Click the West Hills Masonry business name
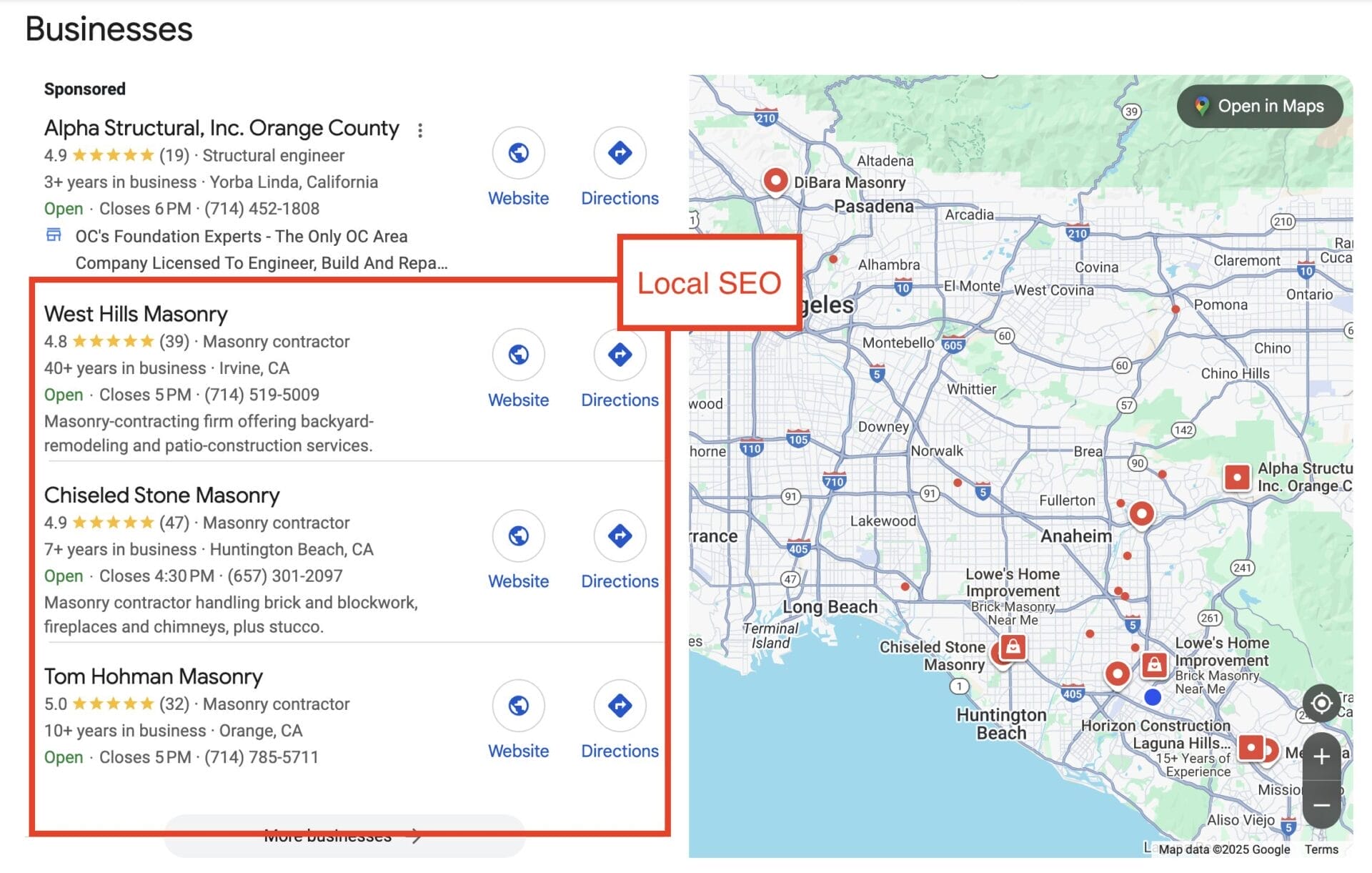 tap(136, 314)
